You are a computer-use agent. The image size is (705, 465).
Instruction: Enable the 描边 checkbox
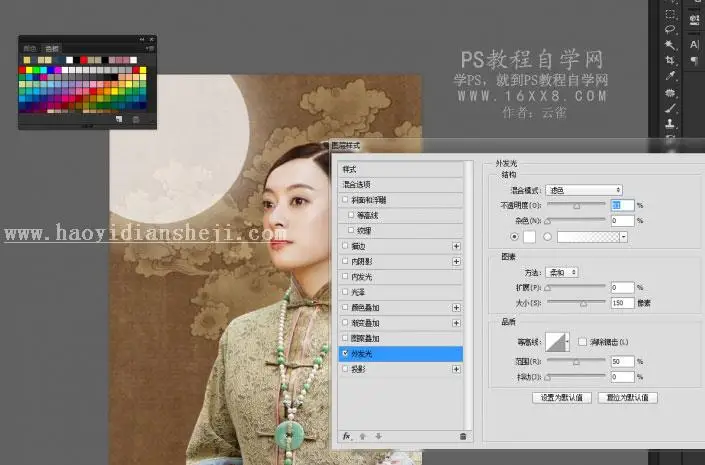pyautogui.click(x=345, y=246)
